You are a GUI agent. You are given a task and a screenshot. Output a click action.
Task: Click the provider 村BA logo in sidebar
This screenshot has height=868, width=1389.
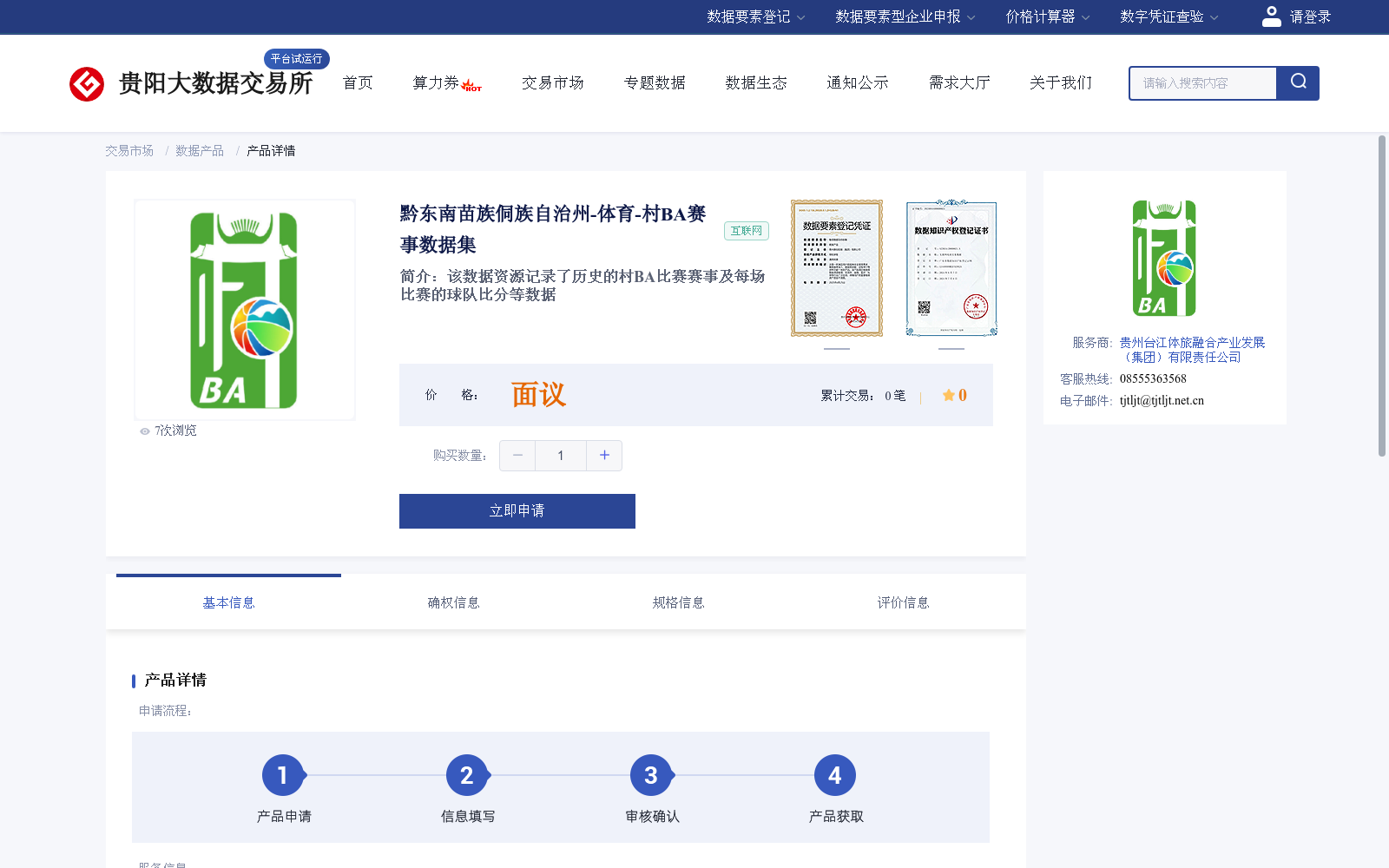pos(1164,259)
